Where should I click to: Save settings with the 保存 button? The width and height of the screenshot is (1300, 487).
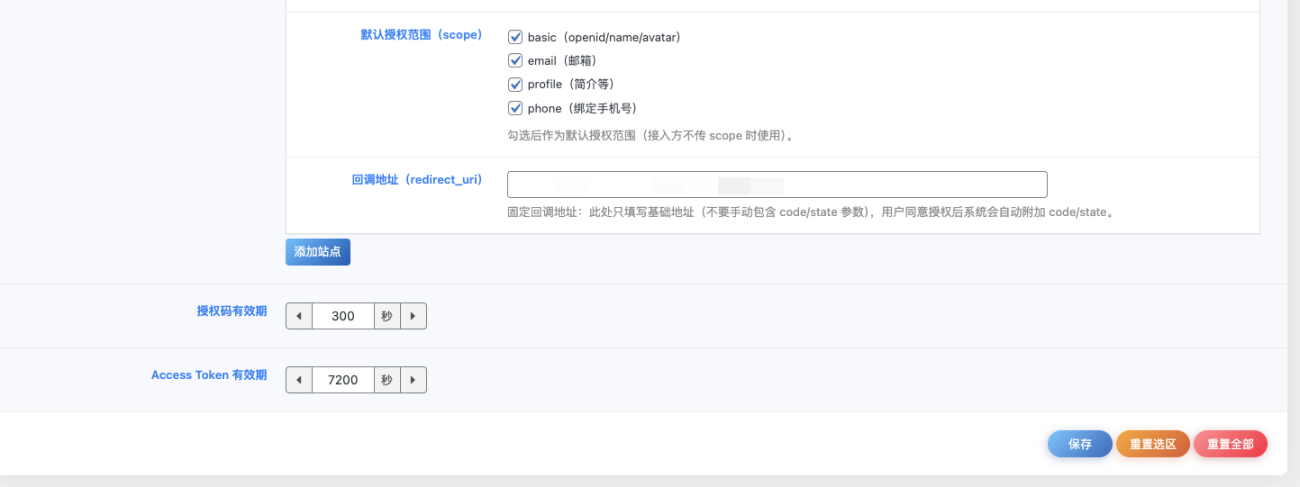pyautogui.click(x=1080, y=444)
